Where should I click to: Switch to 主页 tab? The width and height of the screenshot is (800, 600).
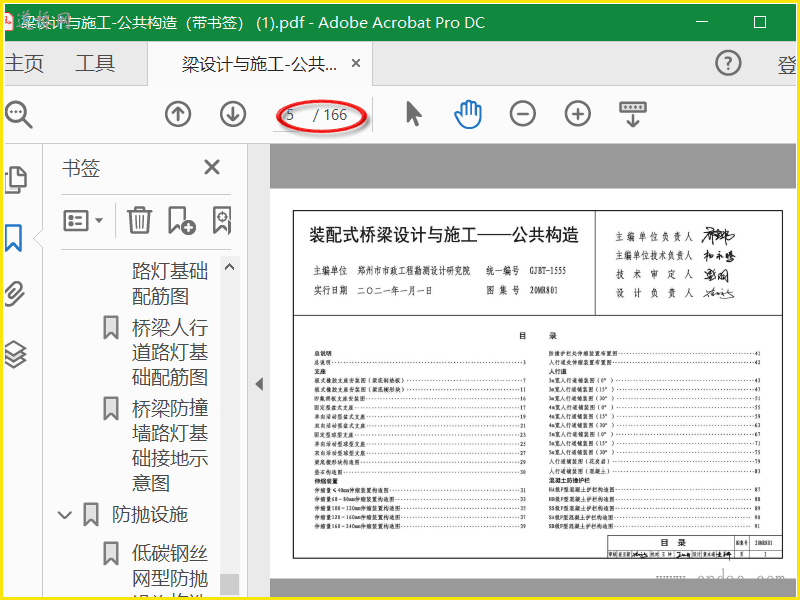[x=24, y=64]
